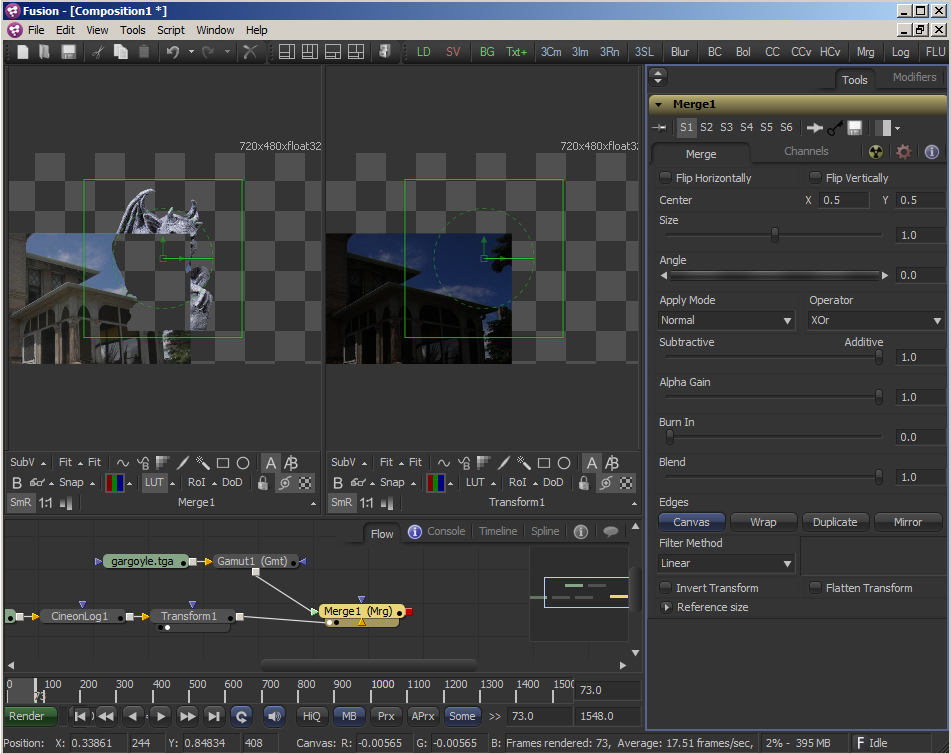Click the loop playback icon

[x=241, y=716]
